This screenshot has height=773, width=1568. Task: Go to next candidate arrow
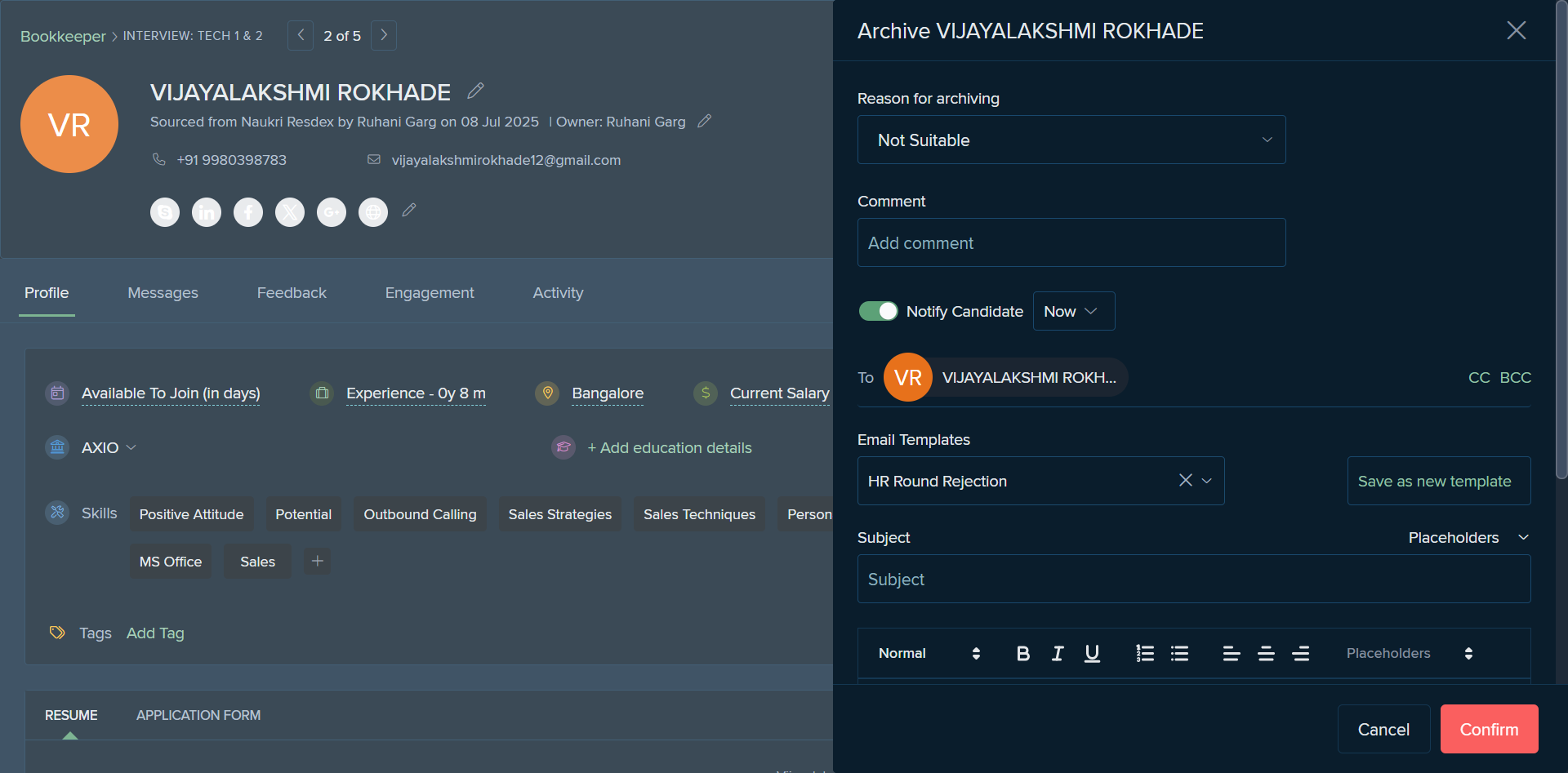pyautogui.click(x=384, y=35)
